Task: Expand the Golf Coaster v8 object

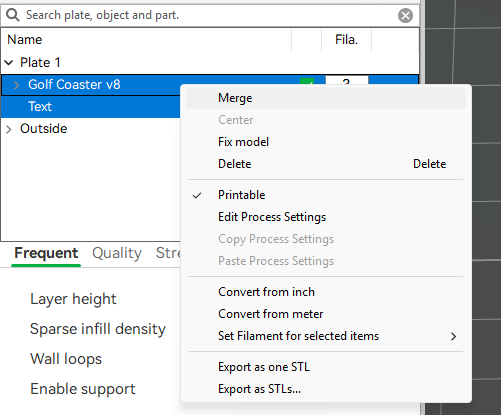Action: coord(17,85)
